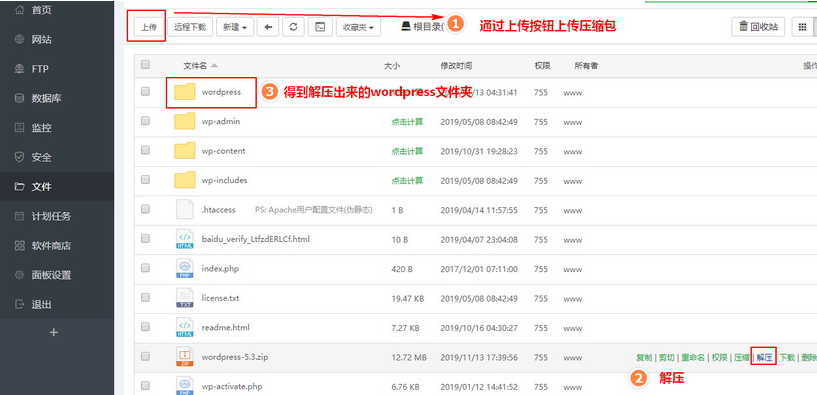This screenshot has height=395, width=817.
Task: Click 下载 download for wordpress-5.3.zip
Action: 787,357
